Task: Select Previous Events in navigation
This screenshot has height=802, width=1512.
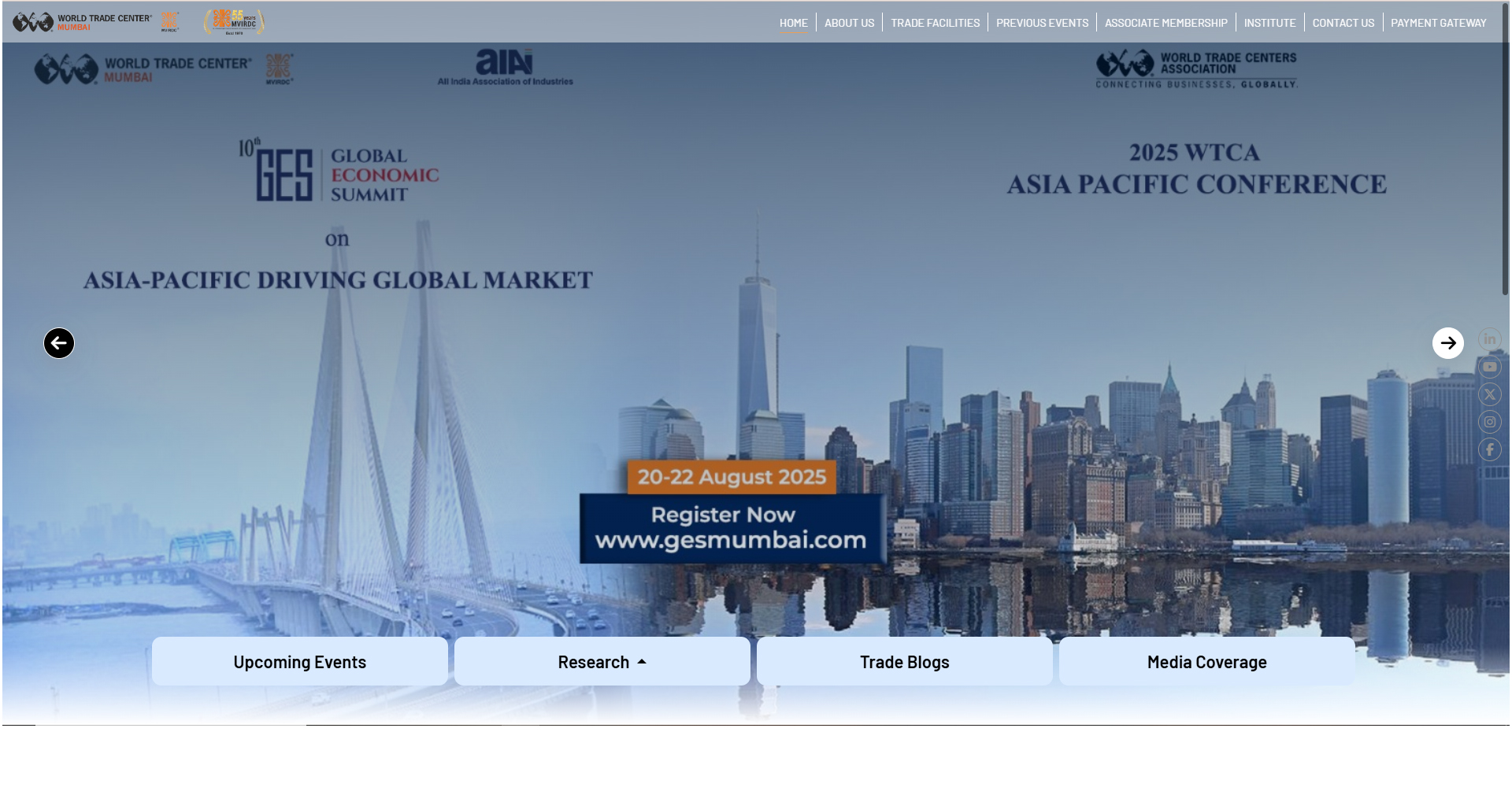Action: point(1042,23)
